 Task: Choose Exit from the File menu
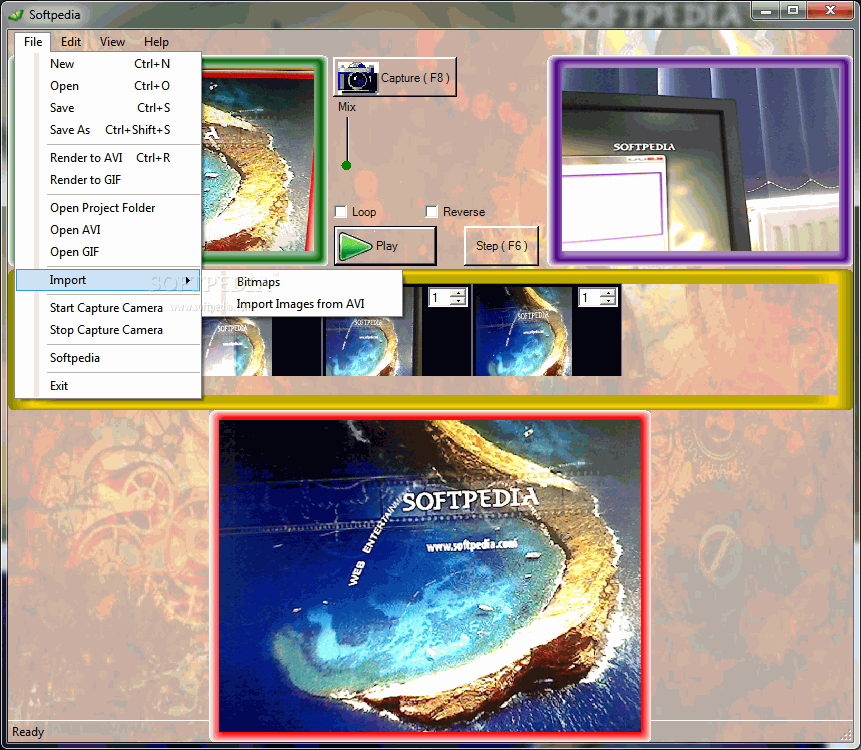[109, 385]
